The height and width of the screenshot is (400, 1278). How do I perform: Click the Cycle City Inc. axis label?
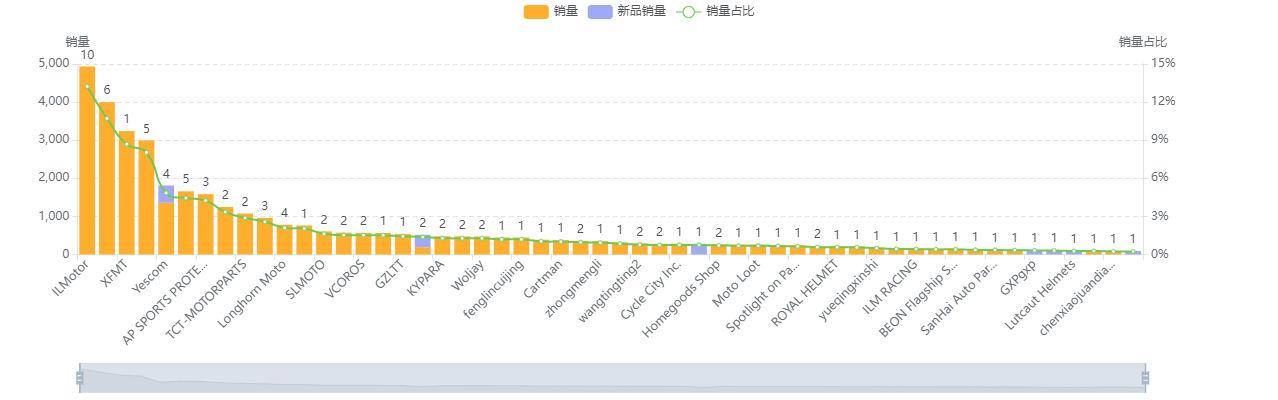[651, 290]
